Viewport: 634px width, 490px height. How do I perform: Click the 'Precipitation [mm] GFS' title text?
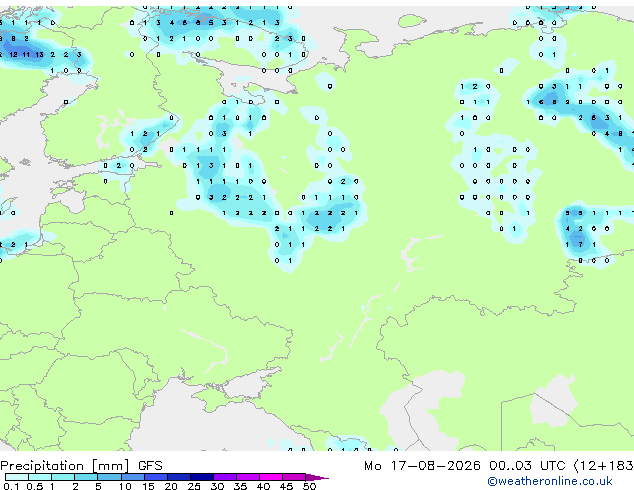click(81, 466)
